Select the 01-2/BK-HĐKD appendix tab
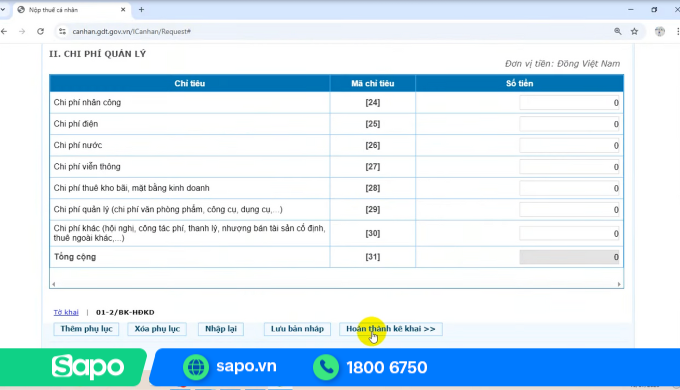The image size is (680, 390). 125,312
